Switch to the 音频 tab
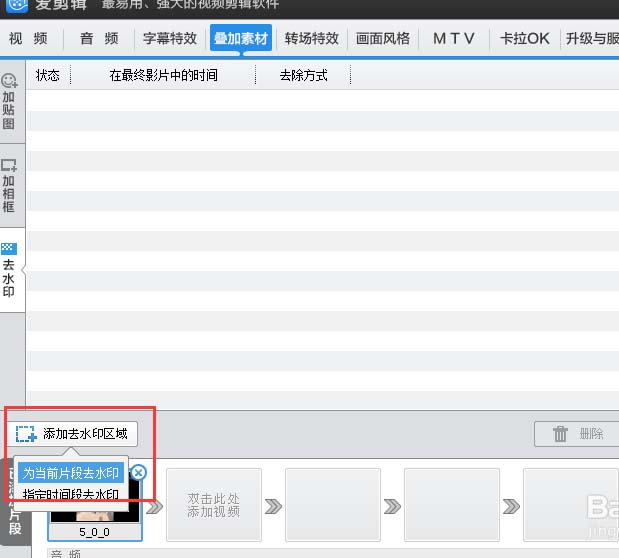This screenshot has height=558, width=619. pos(99,39)
